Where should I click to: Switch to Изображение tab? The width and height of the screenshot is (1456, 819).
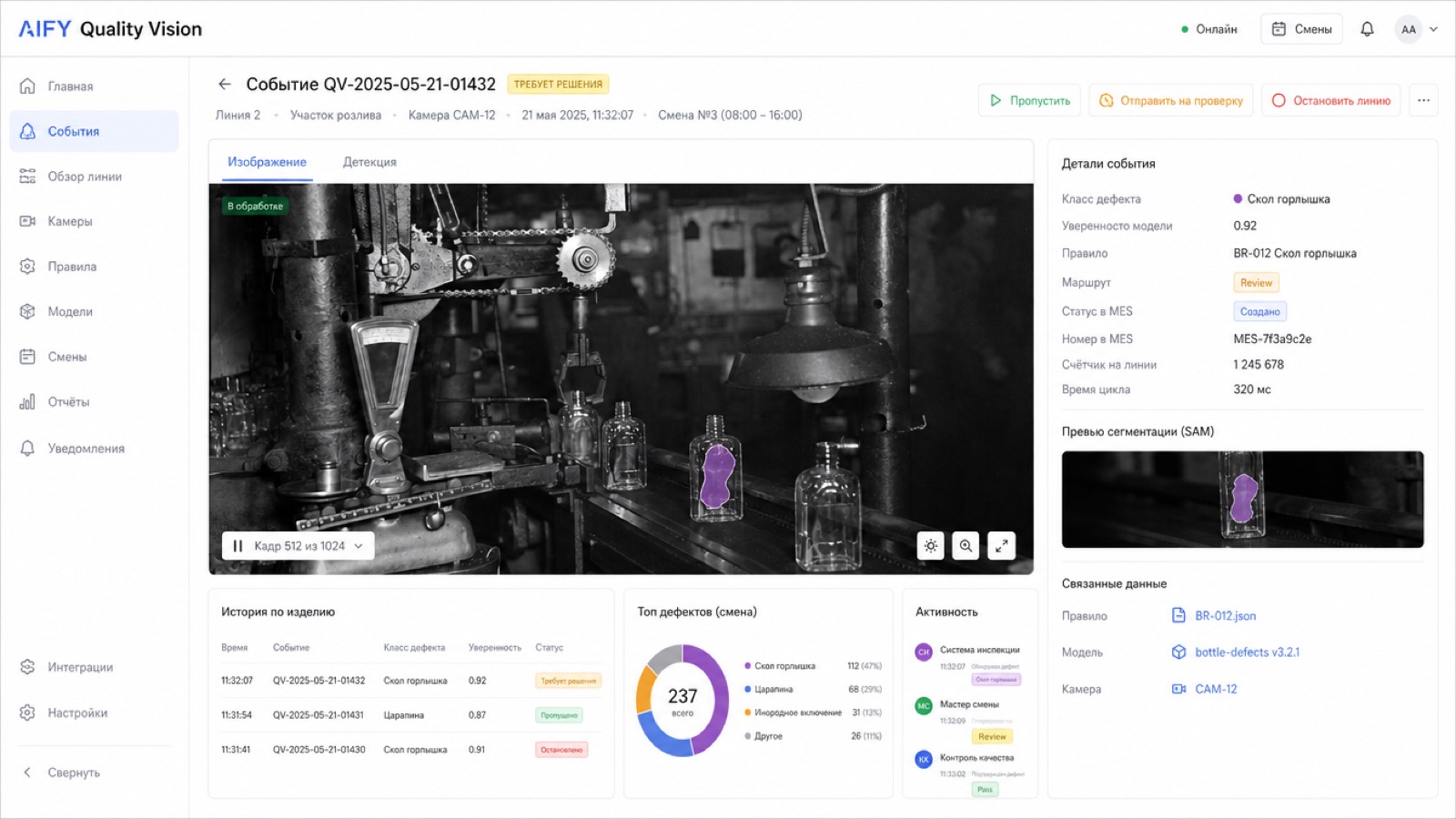click(267, 162)
